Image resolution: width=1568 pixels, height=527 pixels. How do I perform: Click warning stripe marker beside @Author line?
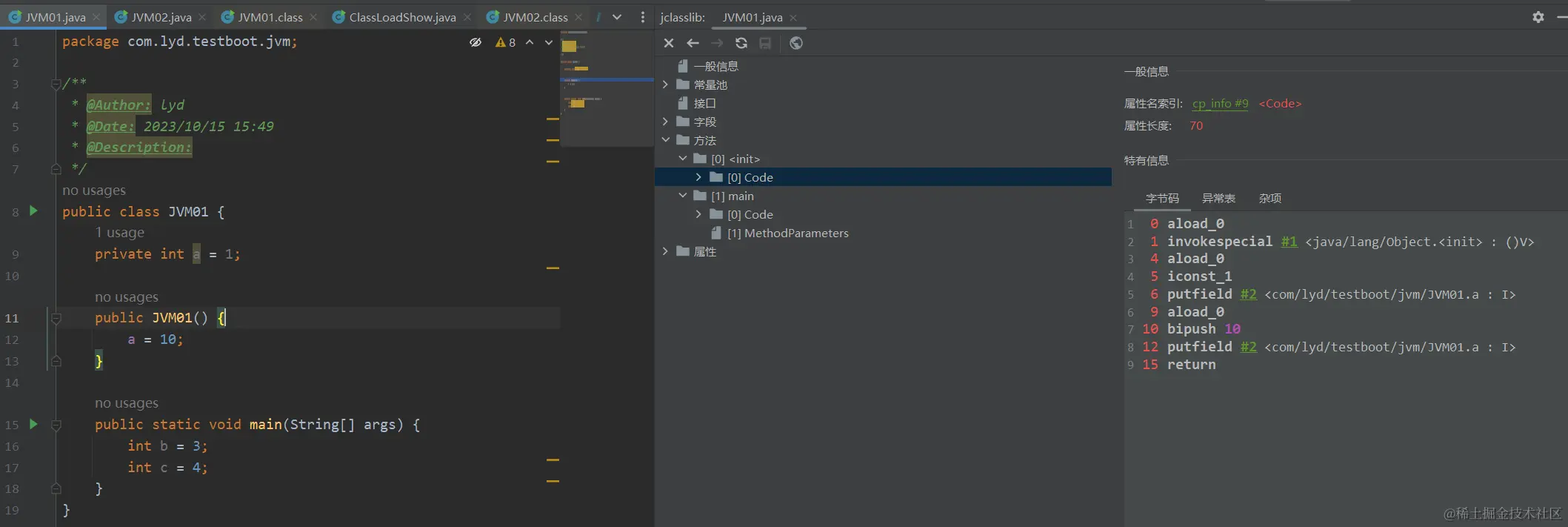tap(553, 119)
